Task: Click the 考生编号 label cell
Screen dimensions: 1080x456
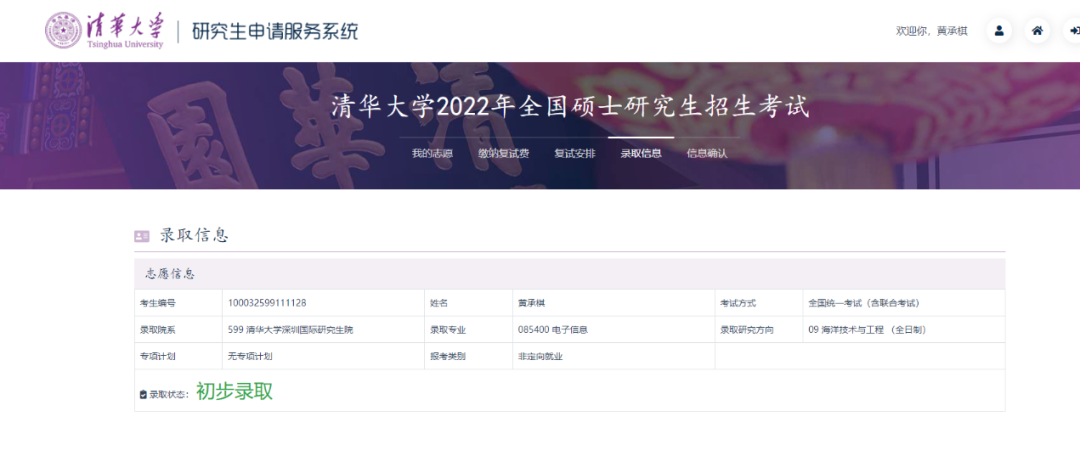Action: pyautogui.click(x=178, y=303)
